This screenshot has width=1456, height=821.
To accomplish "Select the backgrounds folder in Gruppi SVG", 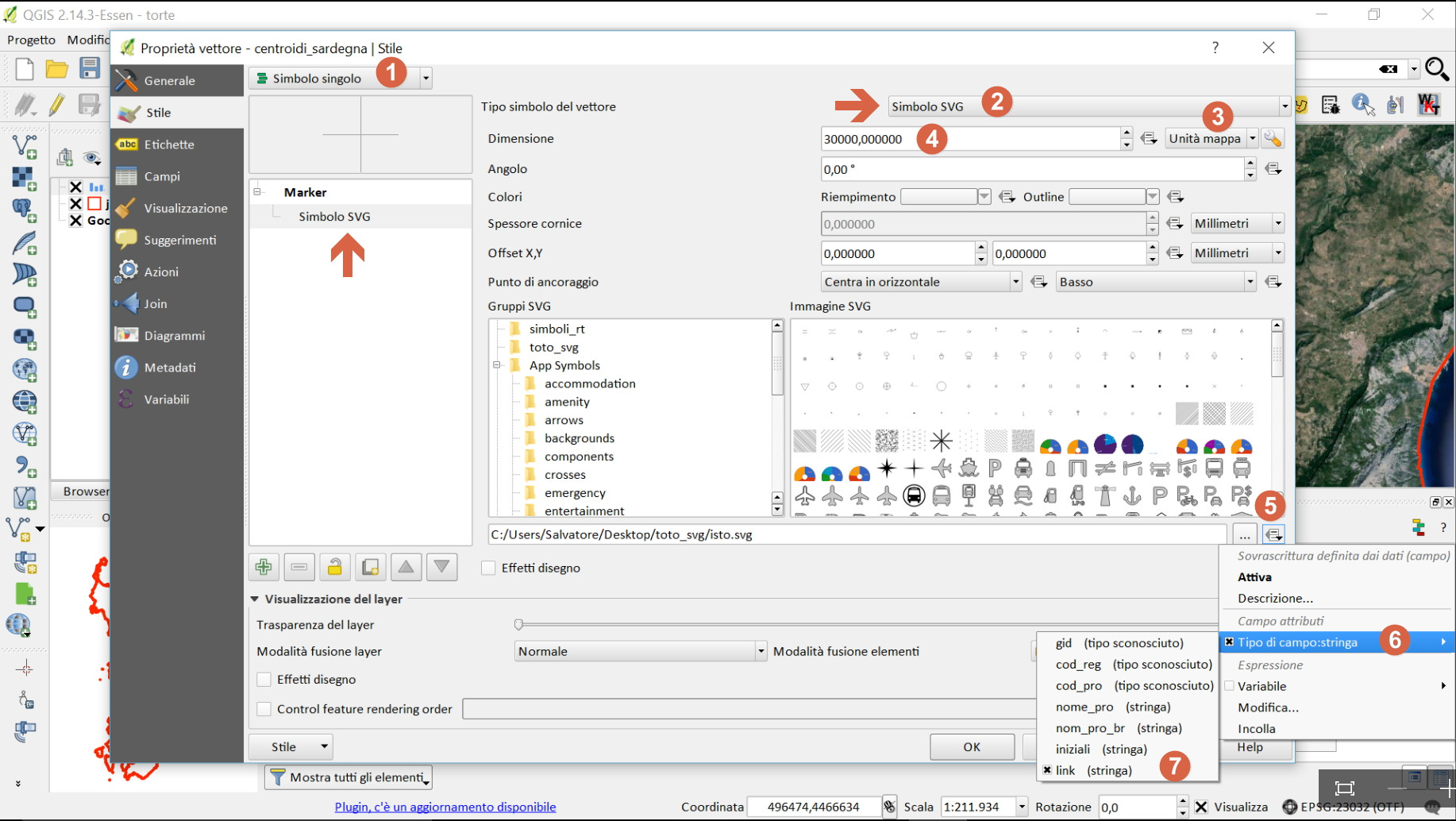I will click(x=579, y=438).
